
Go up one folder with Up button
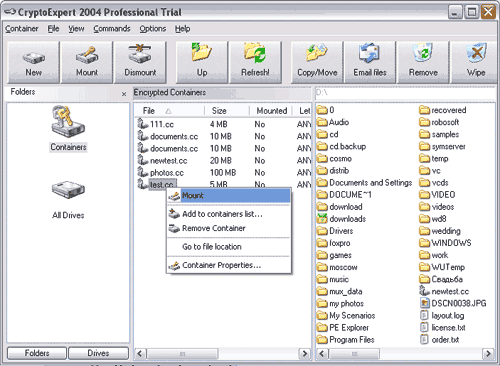[x=202, y=62]
